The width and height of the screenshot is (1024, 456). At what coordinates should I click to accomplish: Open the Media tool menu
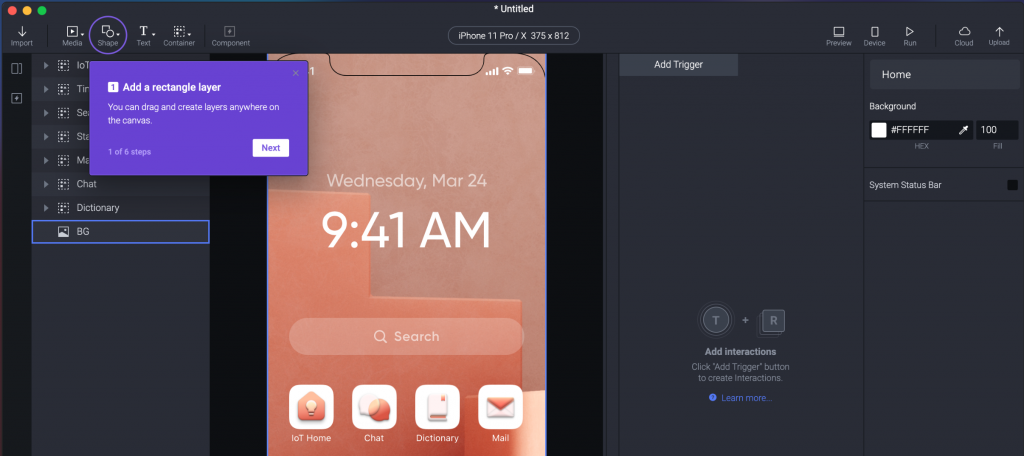point(72,36)
